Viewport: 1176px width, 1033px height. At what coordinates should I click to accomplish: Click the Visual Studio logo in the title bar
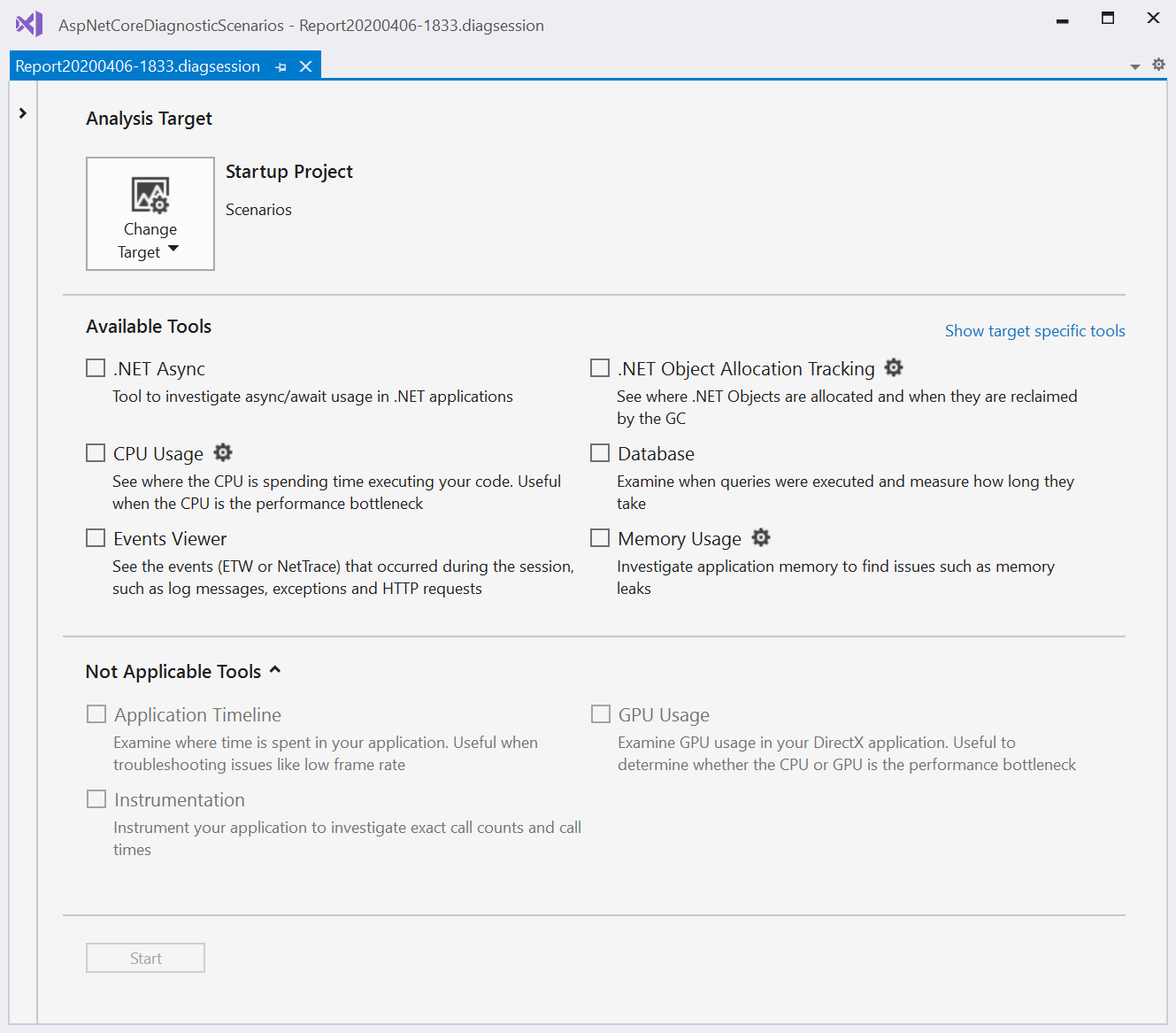tap(27, 24)
